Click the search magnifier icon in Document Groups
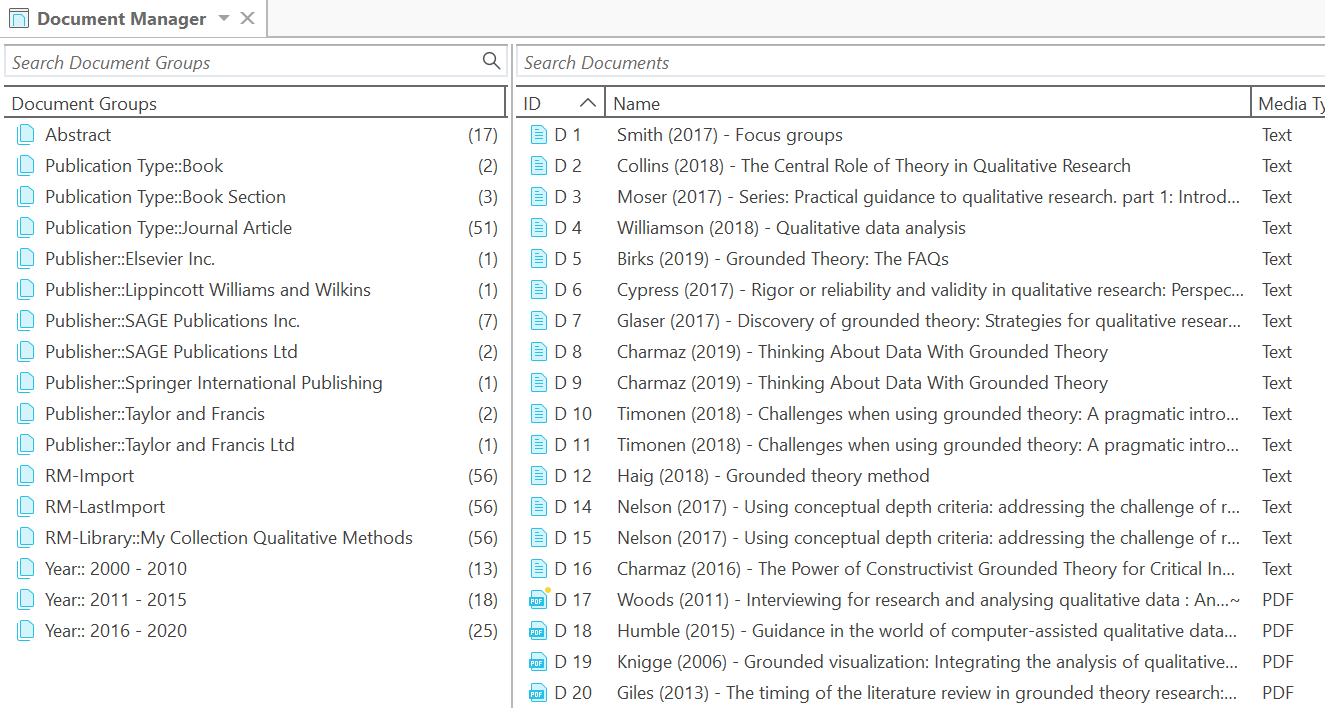Viewport: 1325px width, 708px height. 491,61
